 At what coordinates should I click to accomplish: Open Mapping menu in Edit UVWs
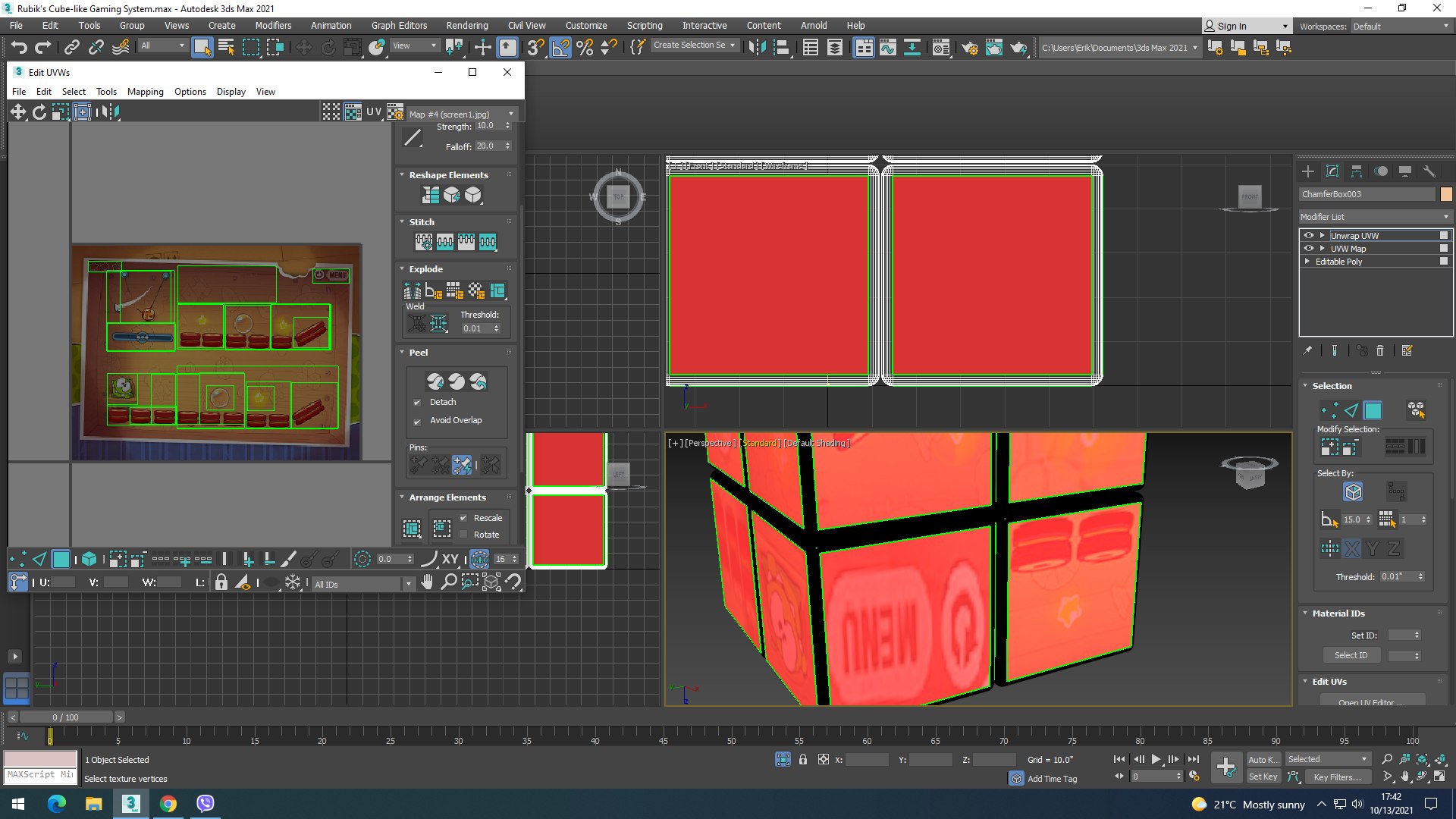[146, 92]
